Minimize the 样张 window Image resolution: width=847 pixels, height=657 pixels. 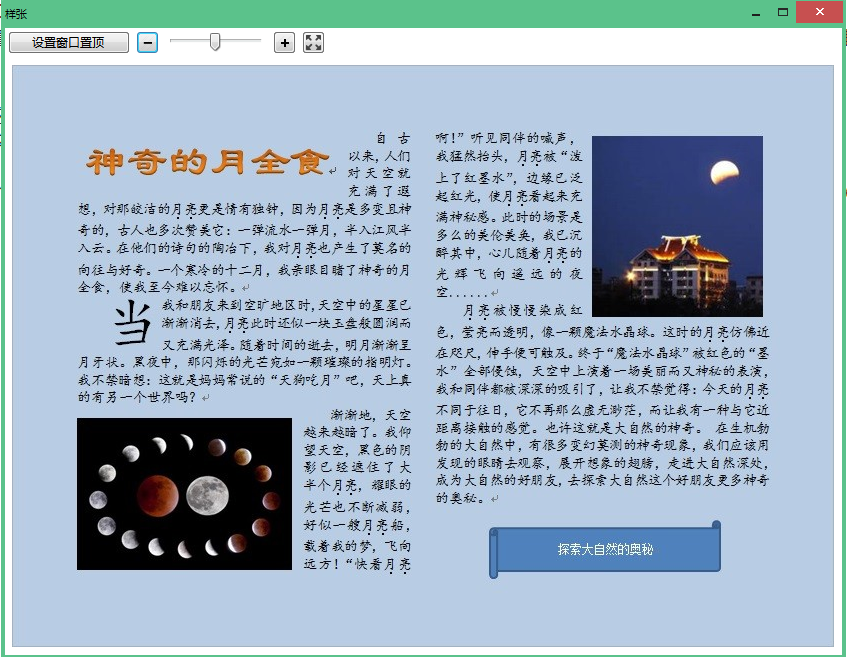(750, 12)
